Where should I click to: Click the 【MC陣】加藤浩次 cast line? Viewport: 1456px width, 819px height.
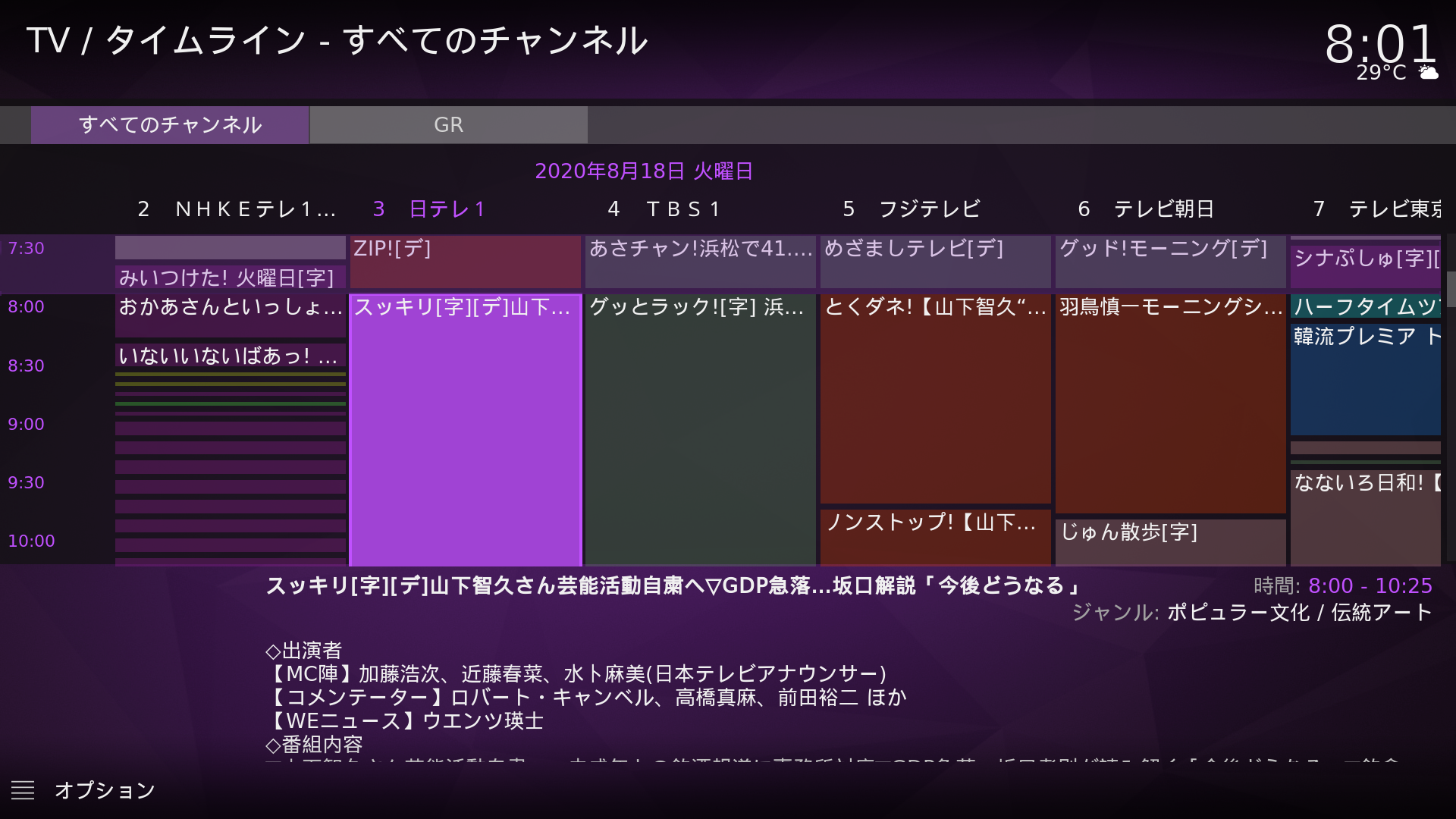(576, 673)
